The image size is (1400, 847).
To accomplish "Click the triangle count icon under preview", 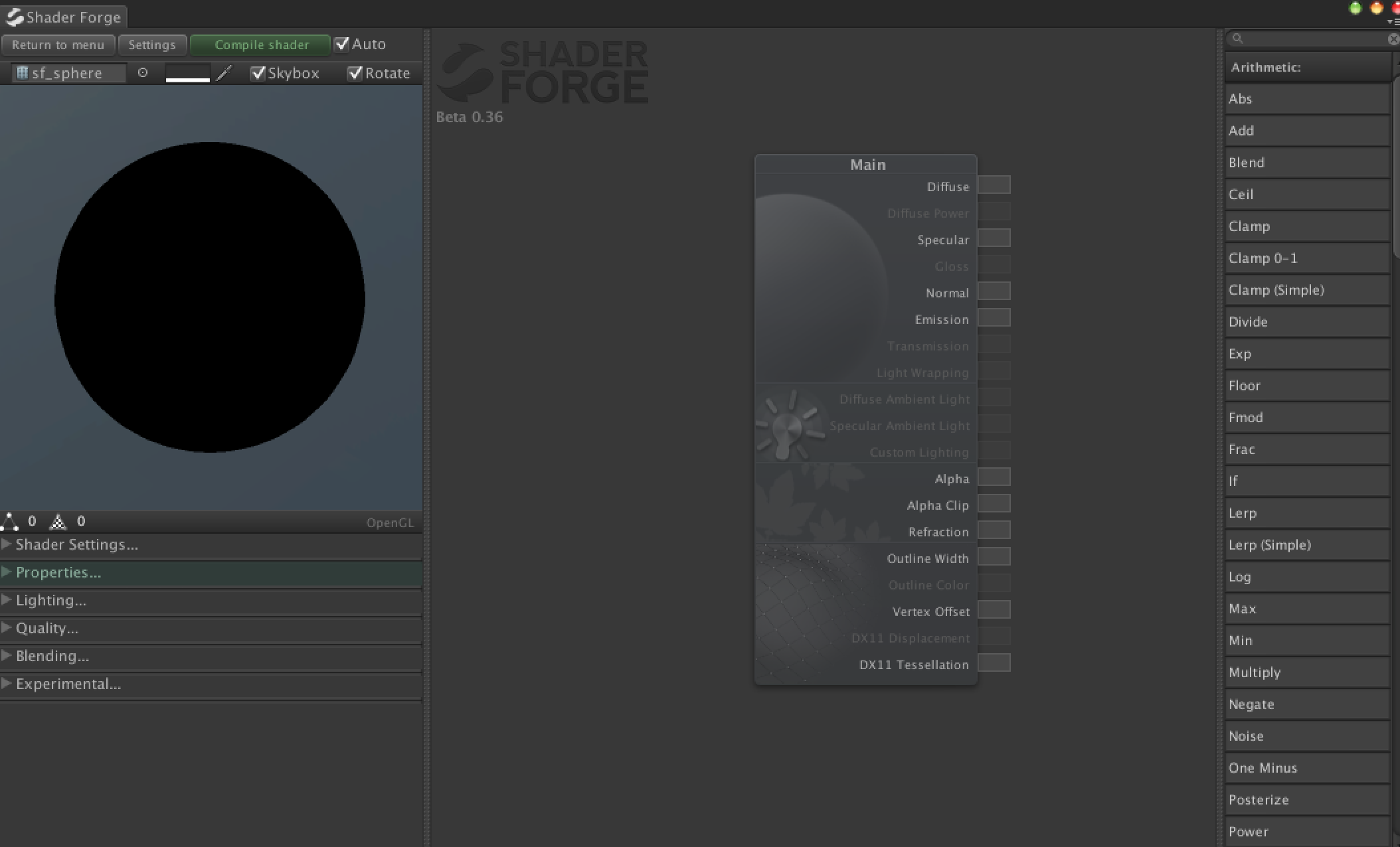I will (58, 522).
